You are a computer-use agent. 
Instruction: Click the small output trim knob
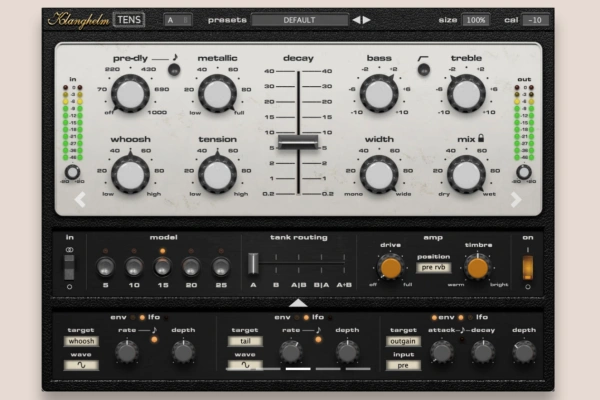coord(524,172)
